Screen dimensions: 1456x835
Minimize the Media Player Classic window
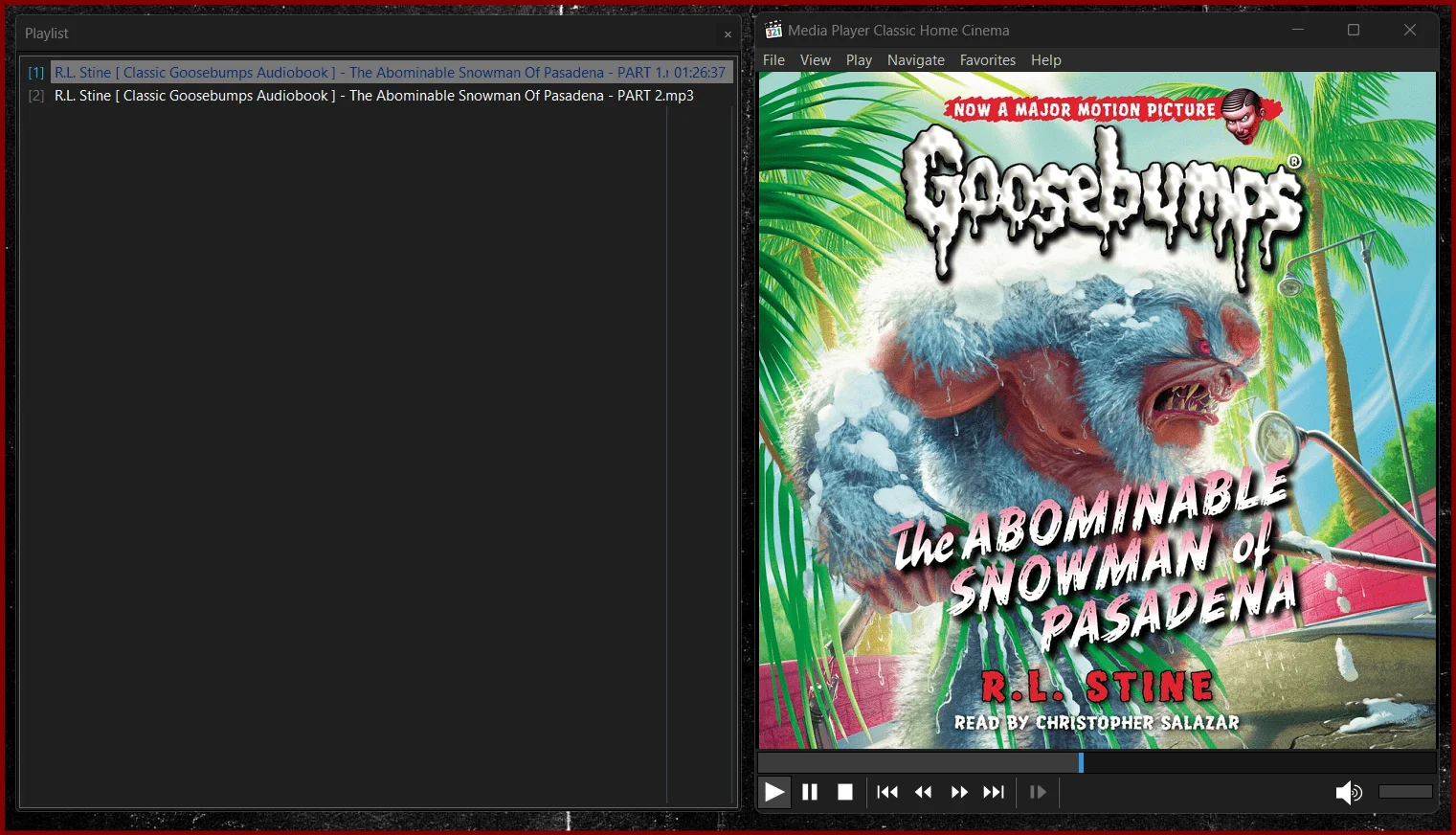1298,30
